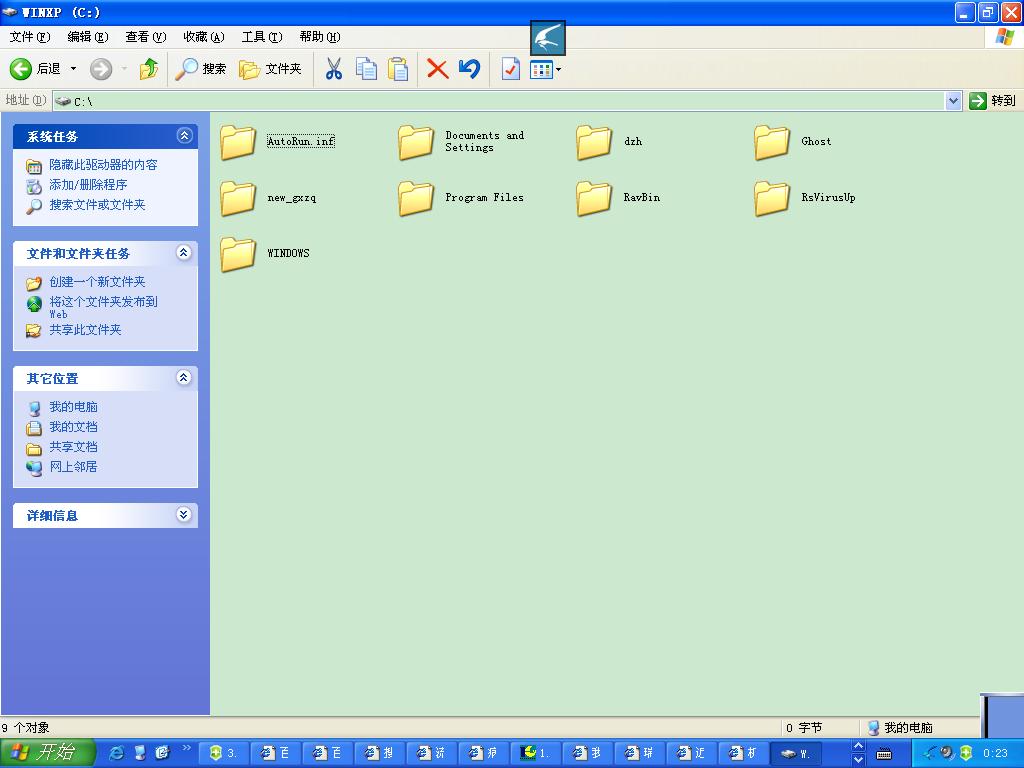The height and width of the screenshot is (768, 1024).
Task: Collapse the 系统任务 panel
Action: pyautogui.click(x=184, y=136)
